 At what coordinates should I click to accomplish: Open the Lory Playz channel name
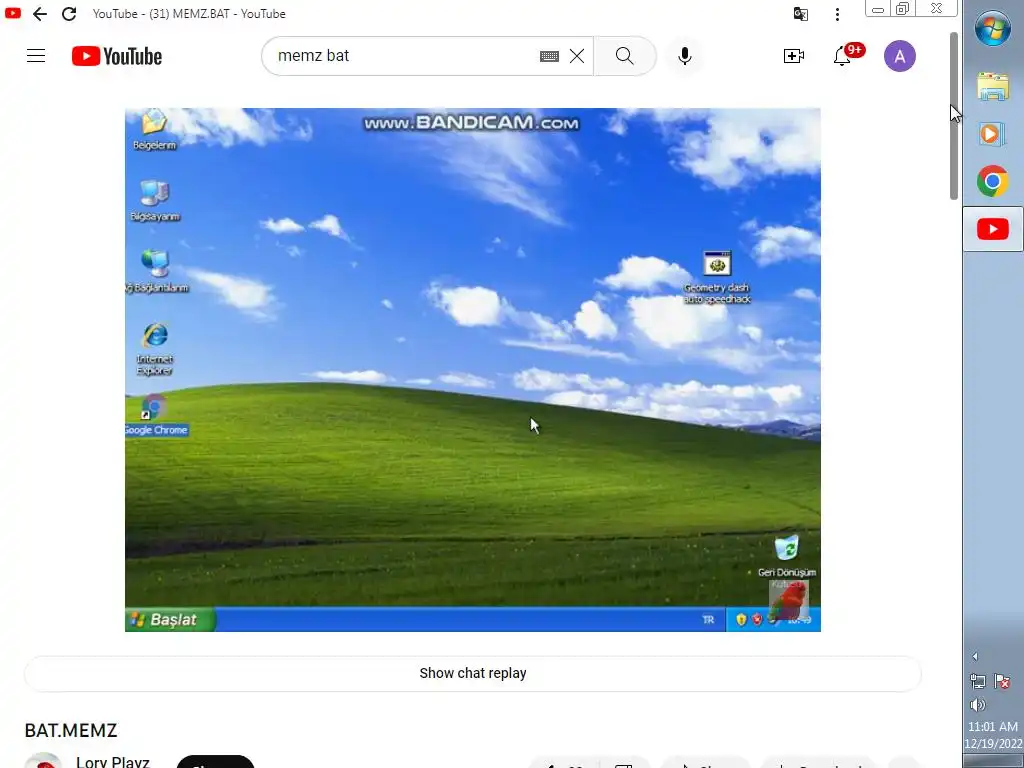(112, 761)
